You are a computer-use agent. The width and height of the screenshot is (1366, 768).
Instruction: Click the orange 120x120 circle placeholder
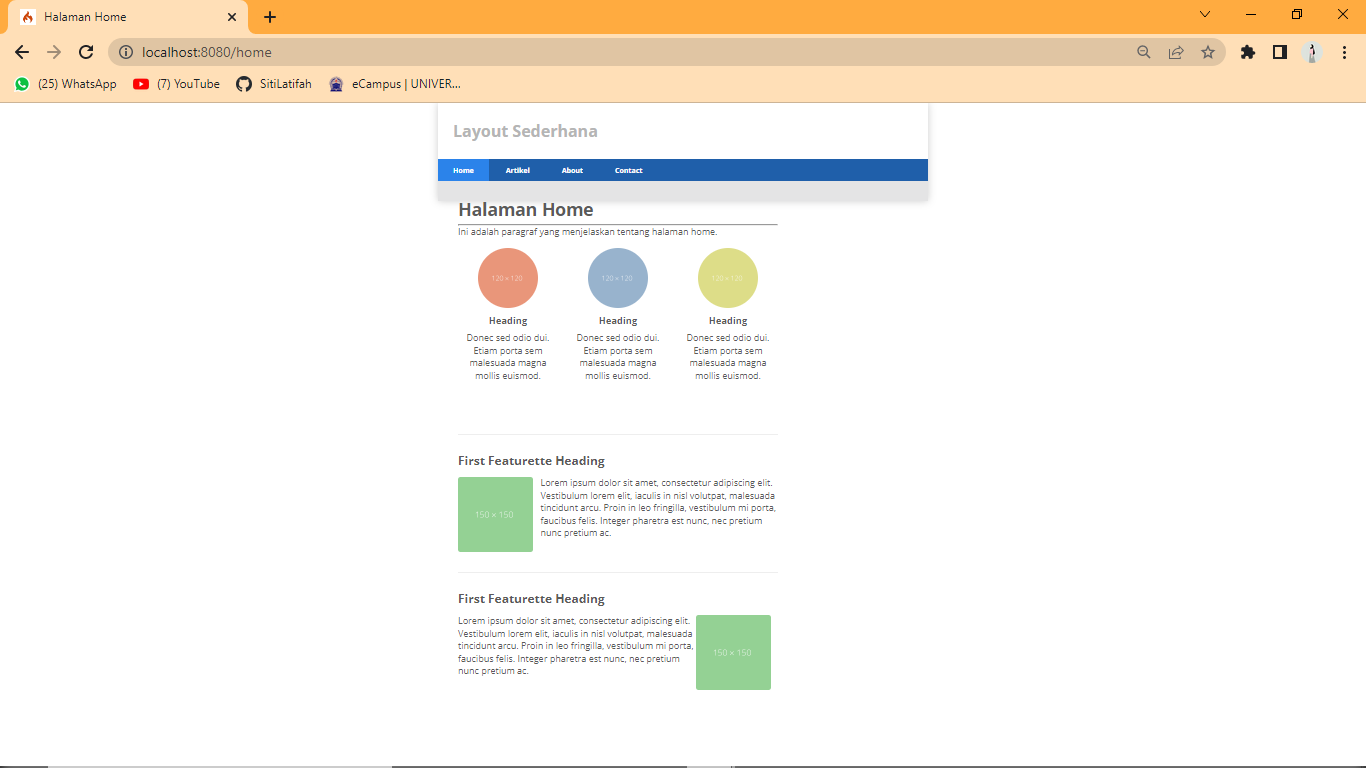[507, 277]
